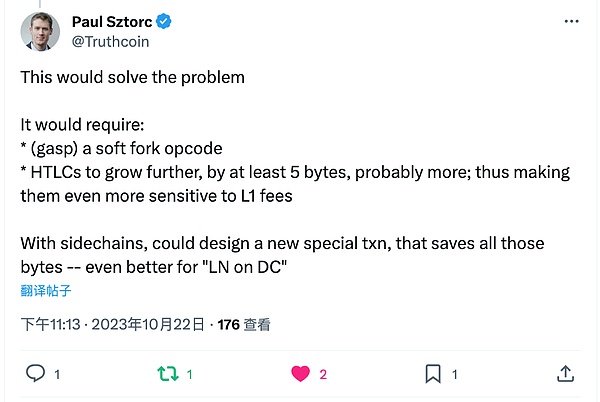
Task: Open the share post icon
Action: [565, 374]
